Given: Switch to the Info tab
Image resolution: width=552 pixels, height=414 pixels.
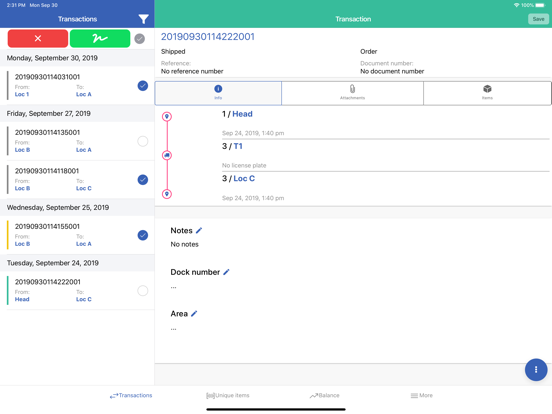Looking at the screenshot, I should pyautogui.click(x=218, y=93).
